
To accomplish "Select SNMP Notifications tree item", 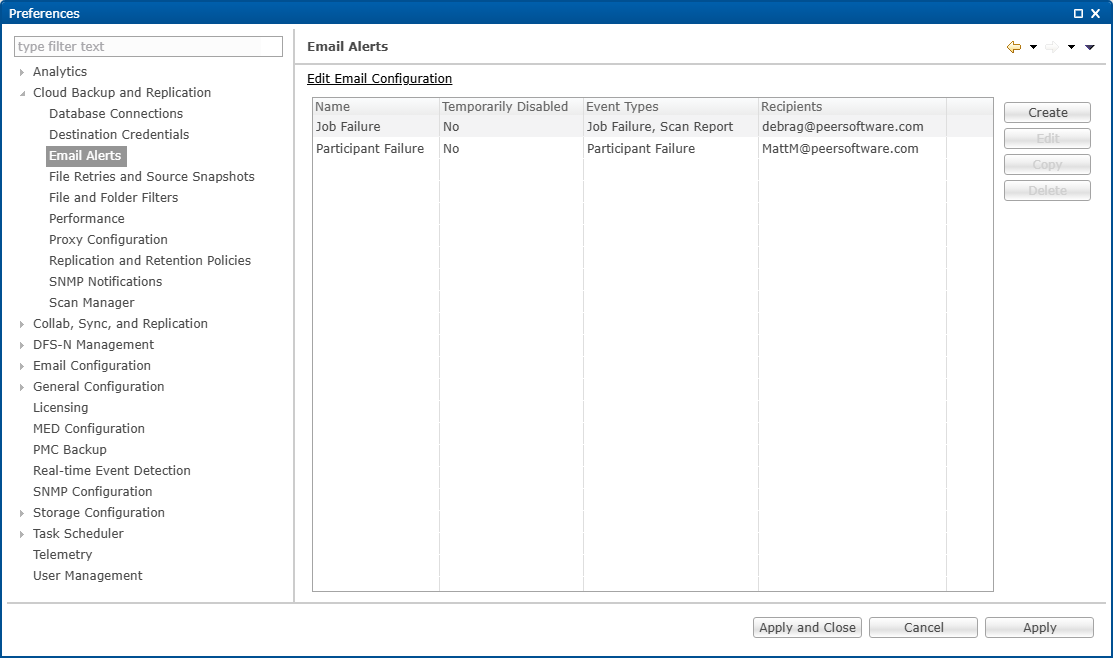I will pos(105,282).
